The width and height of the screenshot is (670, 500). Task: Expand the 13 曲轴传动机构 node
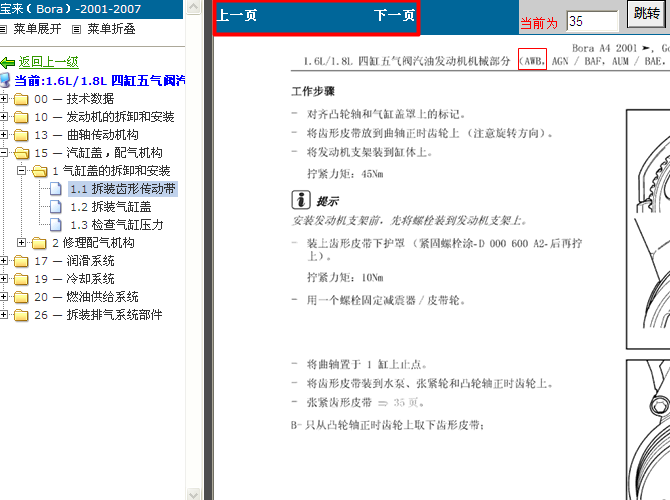click(3, 135)
